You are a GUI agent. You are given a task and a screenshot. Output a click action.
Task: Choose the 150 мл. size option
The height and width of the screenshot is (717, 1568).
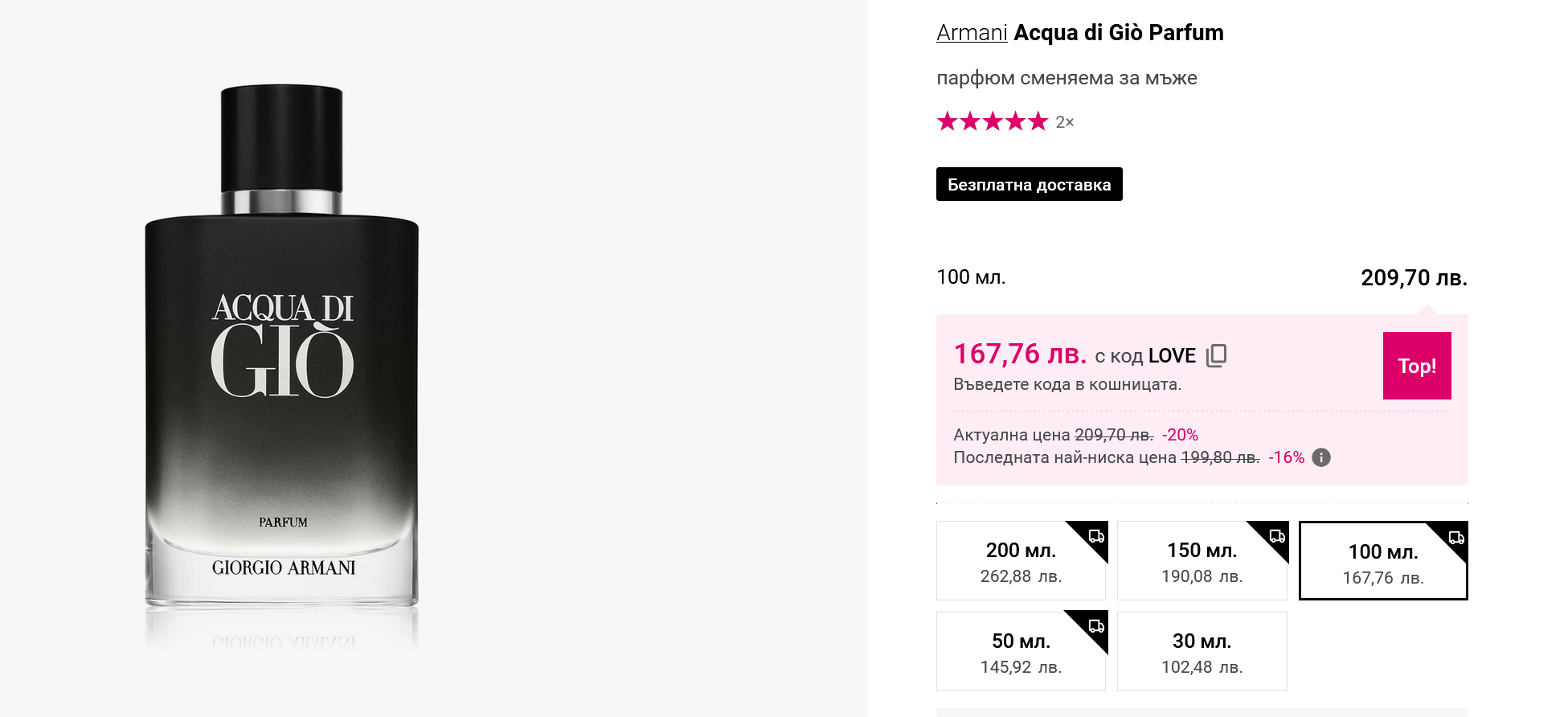1201,561
